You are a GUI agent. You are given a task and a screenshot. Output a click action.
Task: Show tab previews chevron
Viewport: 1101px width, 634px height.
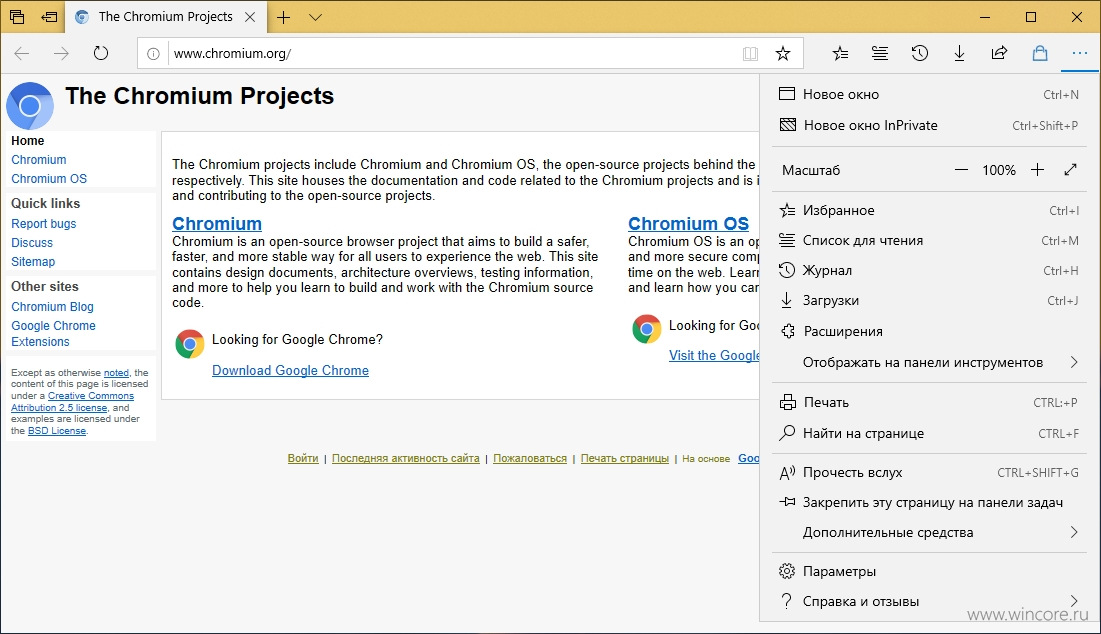pos(315,17)
